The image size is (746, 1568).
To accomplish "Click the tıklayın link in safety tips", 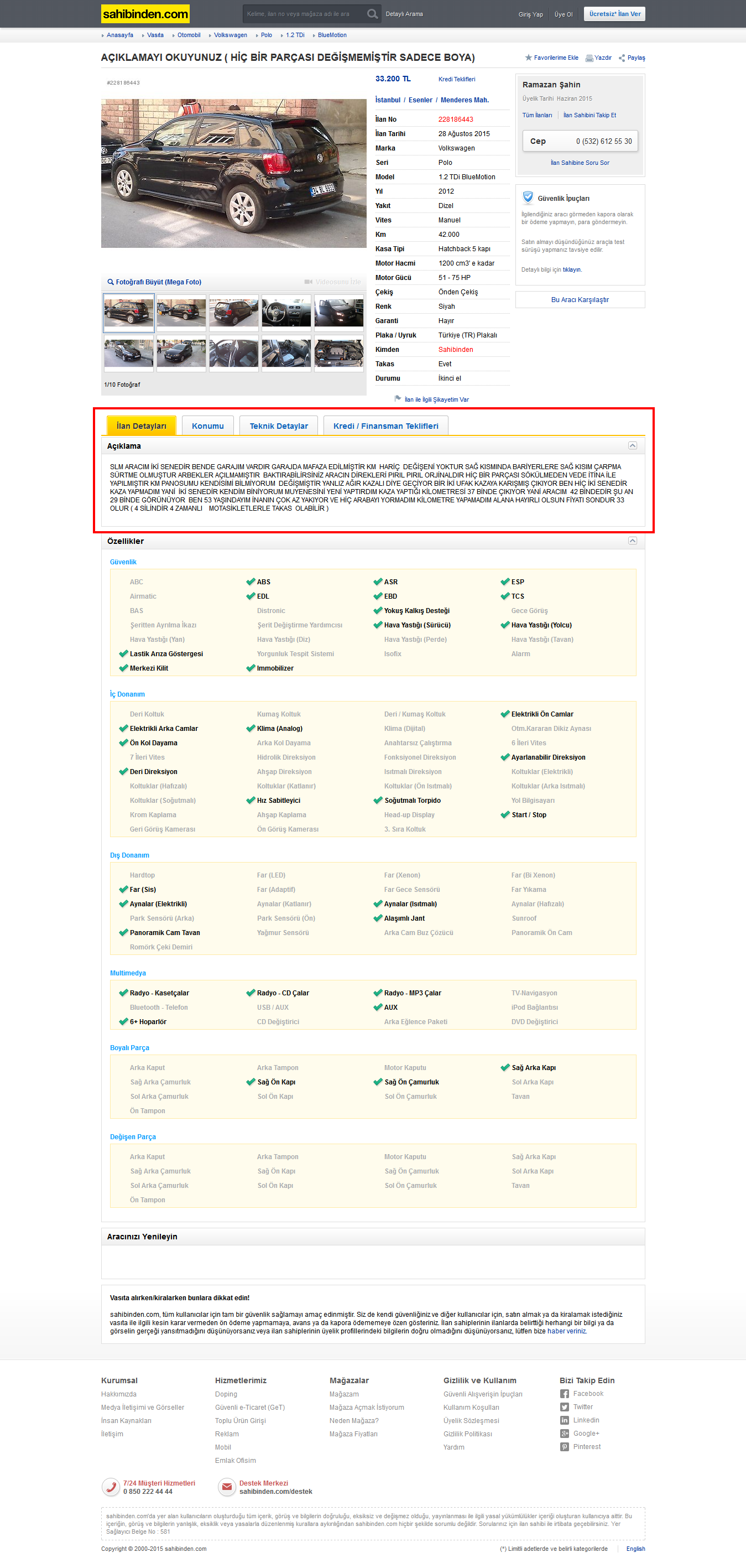I will (572, 269).
